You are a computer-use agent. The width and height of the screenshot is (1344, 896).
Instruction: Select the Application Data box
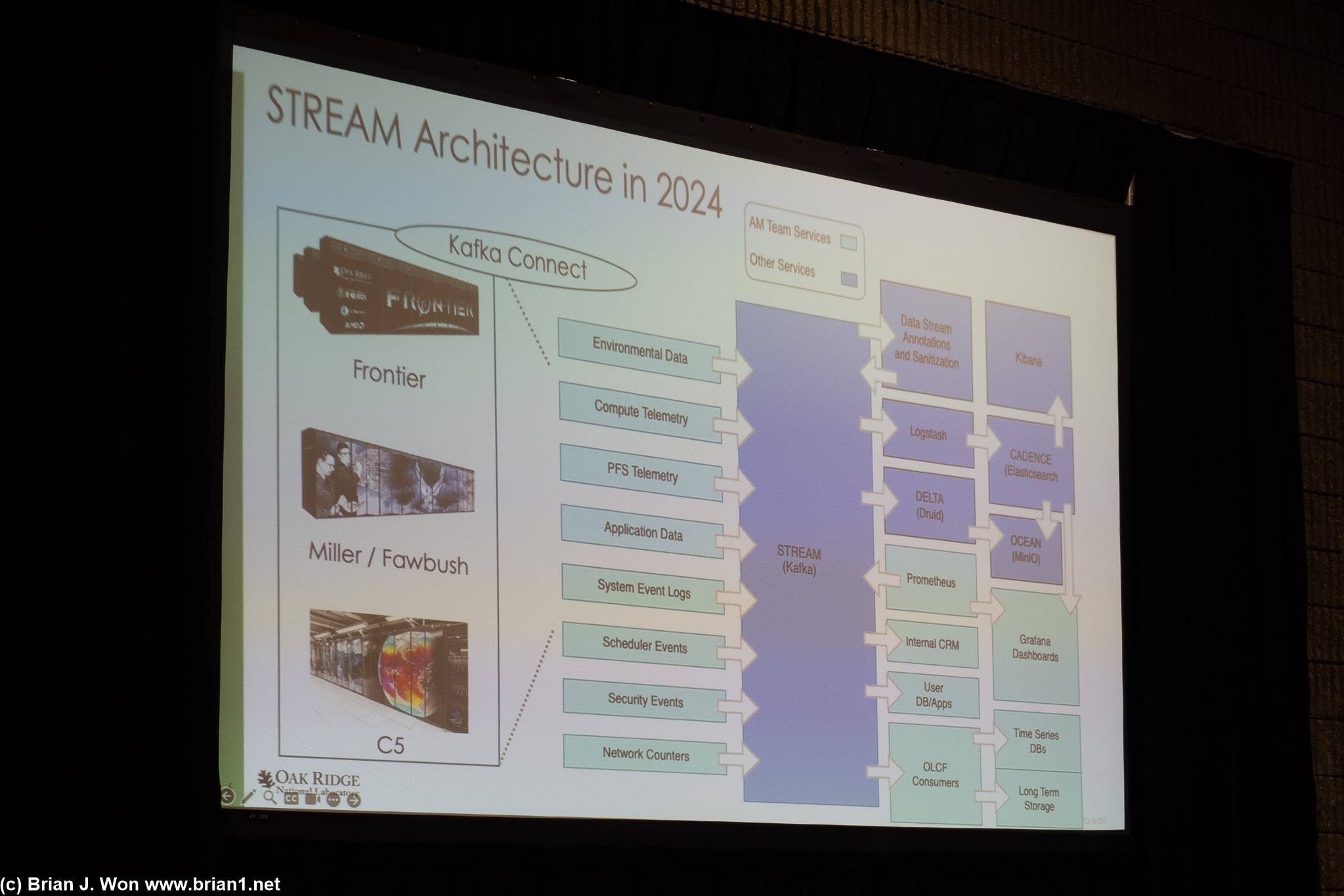[643, 531]
